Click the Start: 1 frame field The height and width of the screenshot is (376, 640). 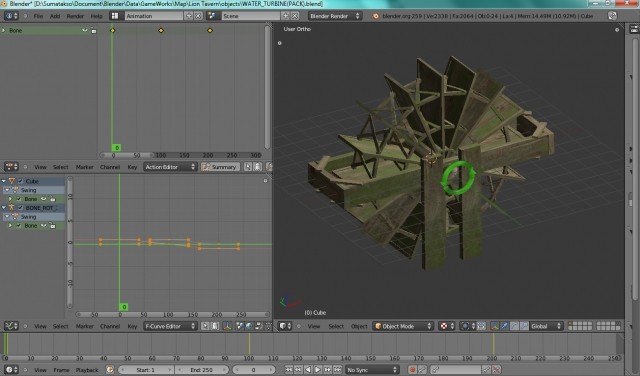[145, 369]
